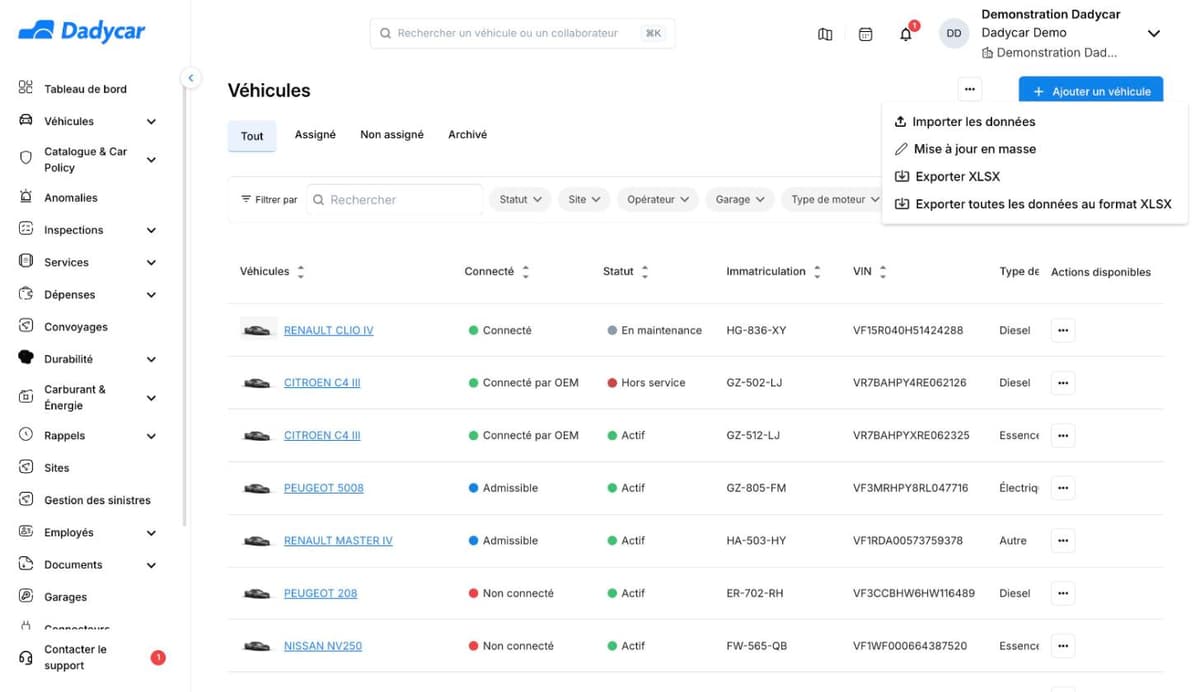Viewport: 1200px width, 692px height.
Task: Click the Contacter le support headset icon
Action: tap(26, 657)
